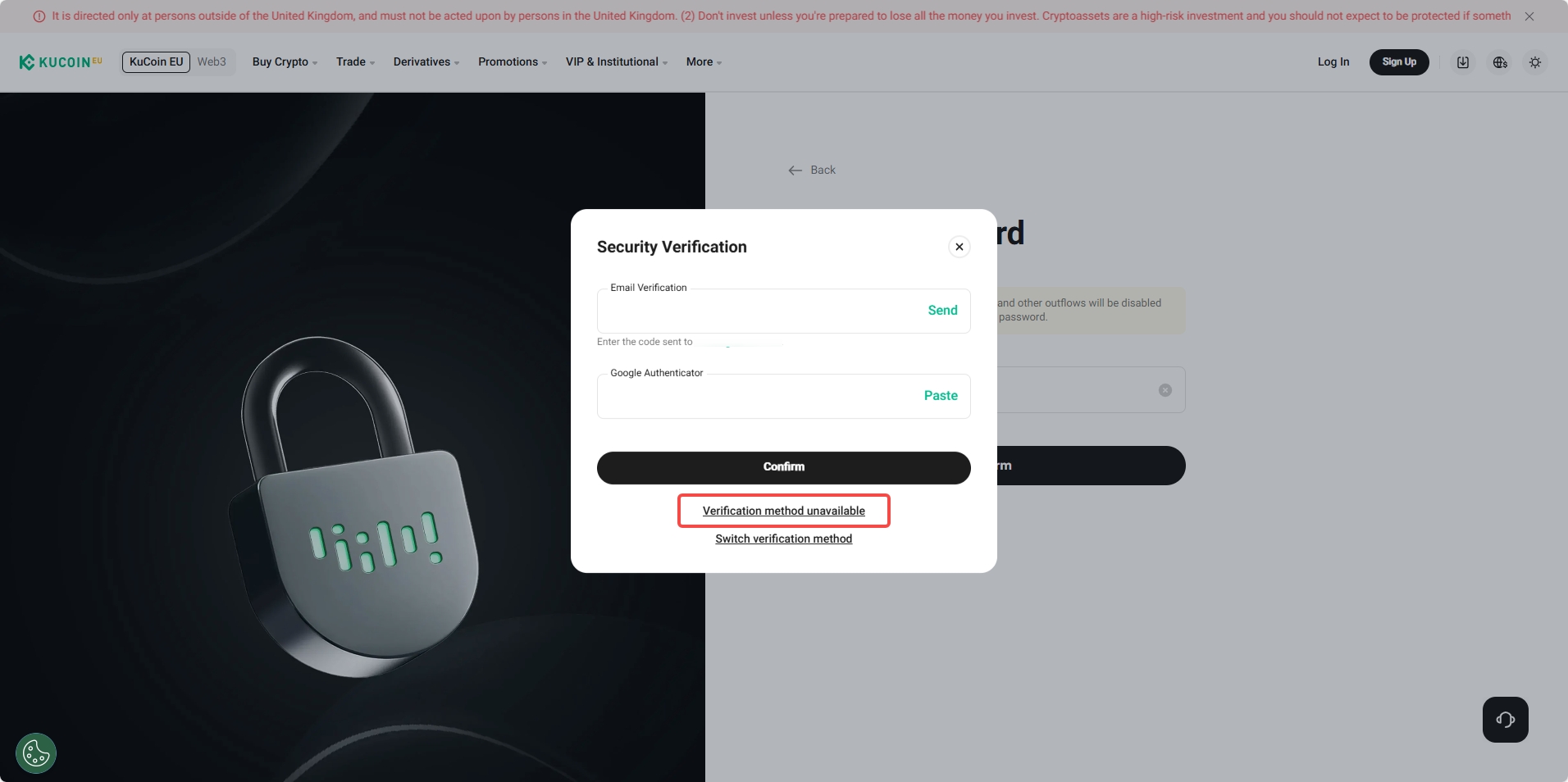This screenshot has width=1568, height=782.
Task: Click the Back arrow link
Action: point(812,170)
